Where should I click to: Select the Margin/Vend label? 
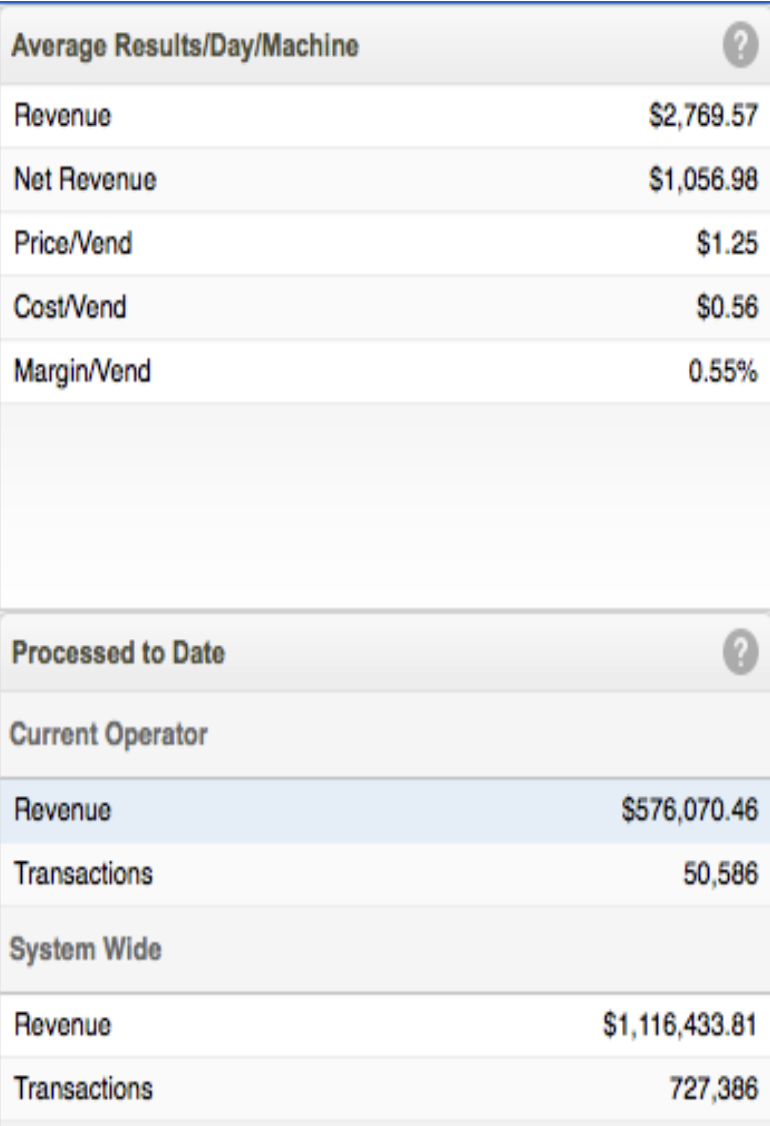tap(83, 371)
